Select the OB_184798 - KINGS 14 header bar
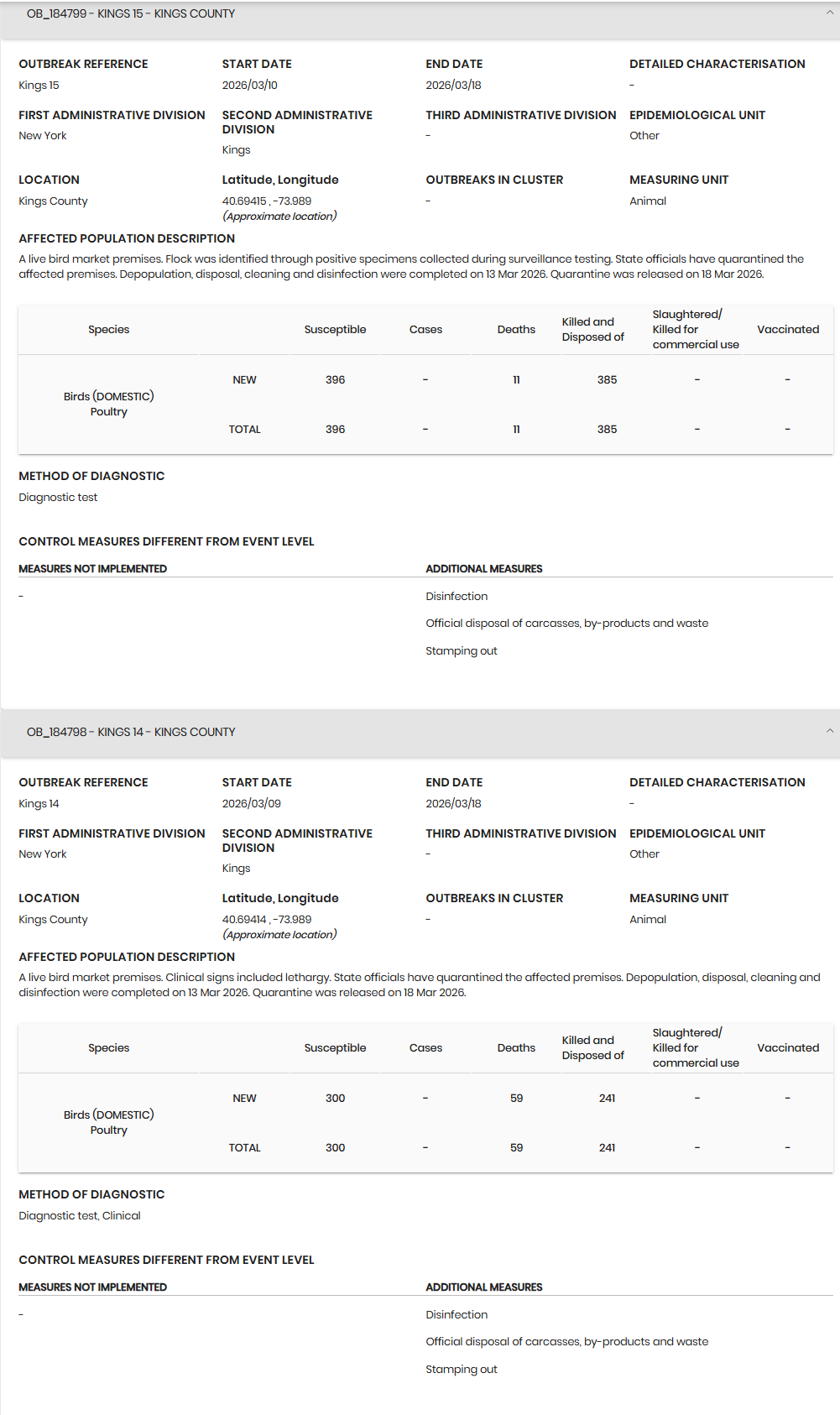Viewport: 840px width, 1415px height. click(420, 734)
